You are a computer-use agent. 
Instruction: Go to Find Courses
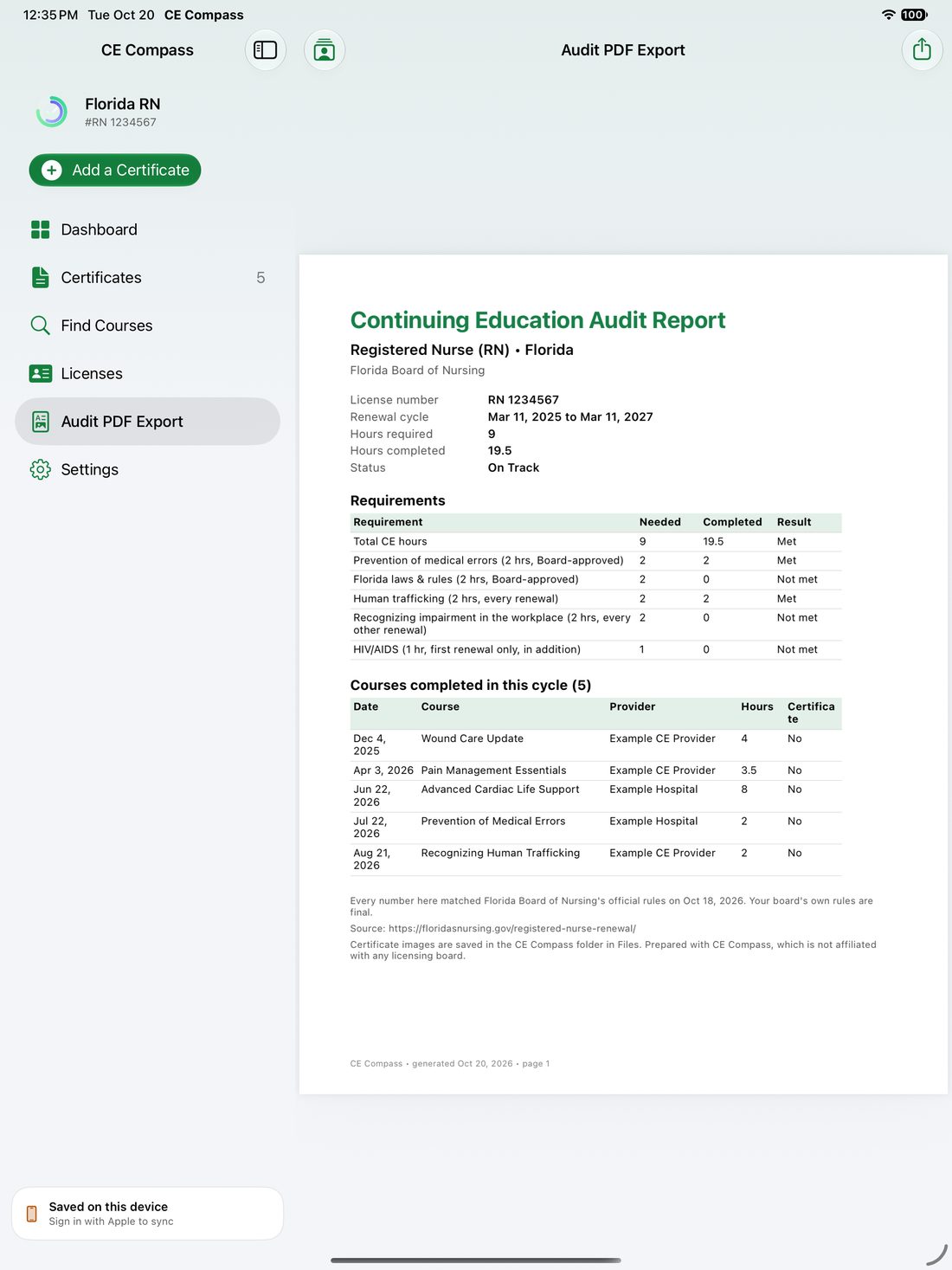click(147, 326)
